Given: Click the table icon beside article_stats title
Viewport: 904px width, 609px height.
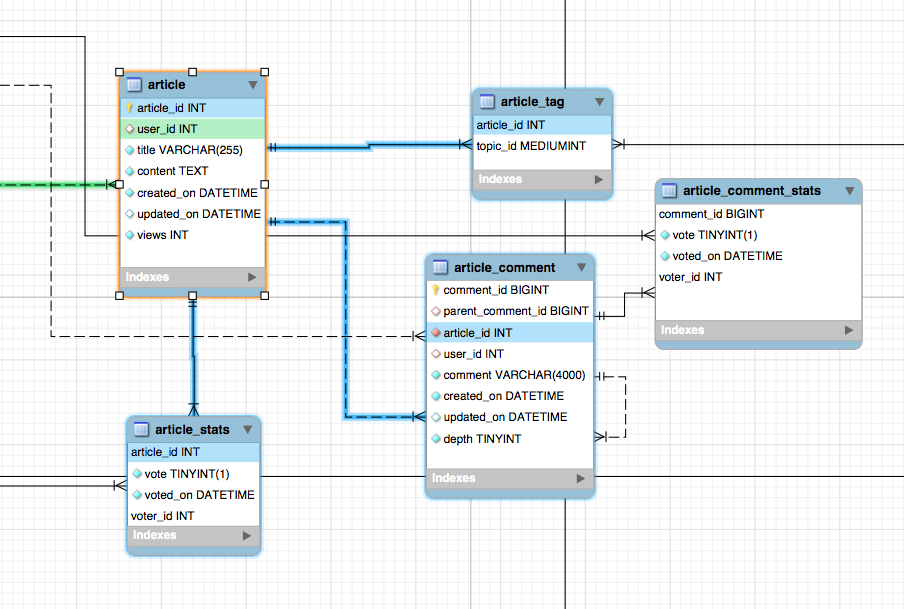Looking at the screenshot, I should [x=141, y=430].
